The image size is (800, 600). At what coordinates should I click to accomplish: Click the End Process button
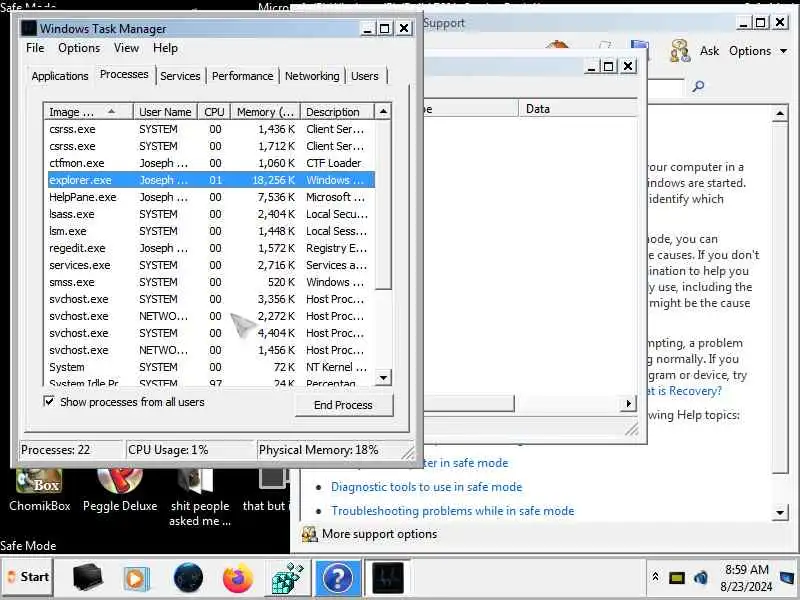343,405
